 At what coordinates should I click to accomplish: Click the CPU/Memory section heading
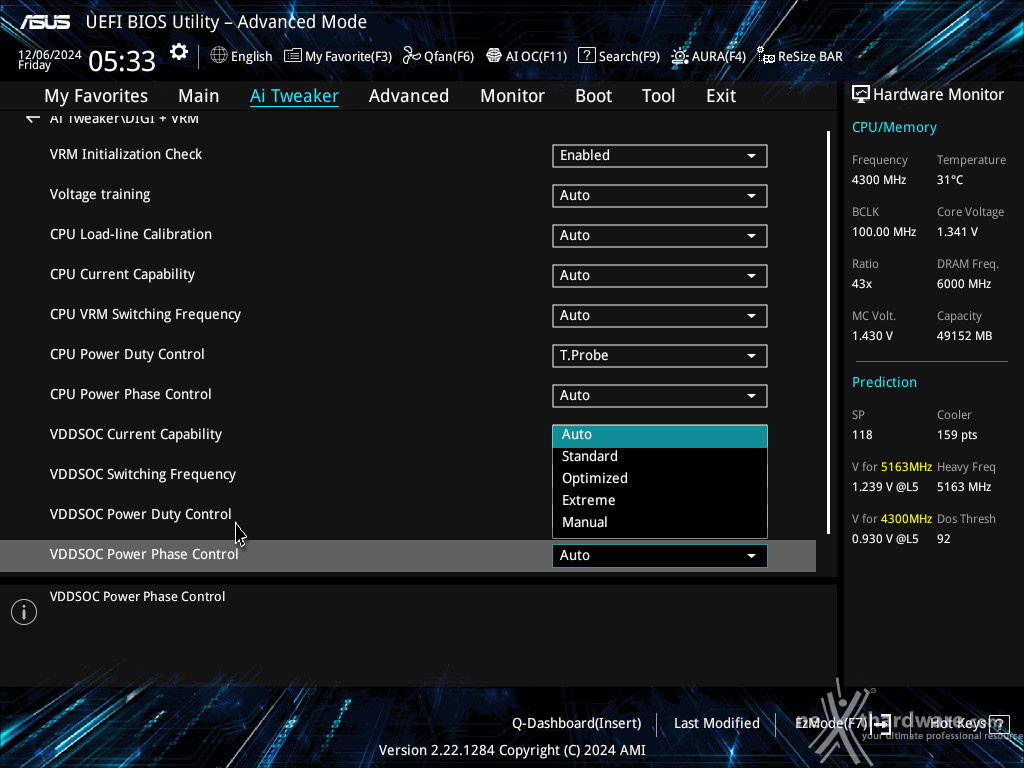point(894,127)
